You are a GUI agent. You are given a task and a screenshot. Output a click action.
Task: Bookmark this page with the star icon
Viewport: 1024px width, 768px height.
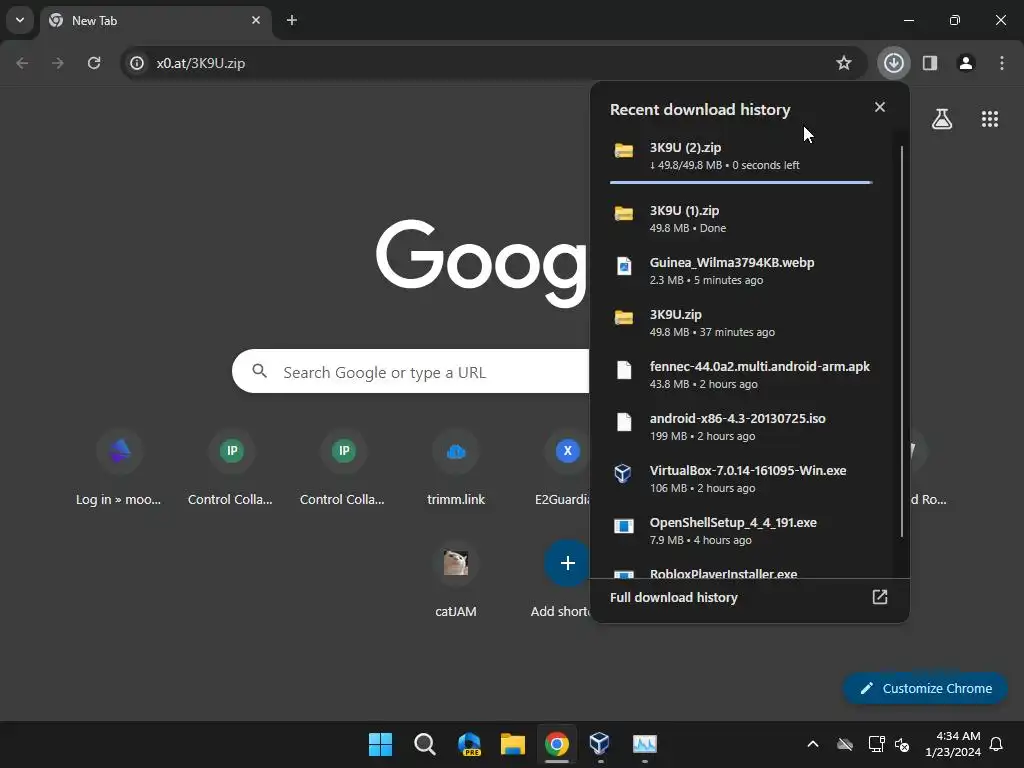(x=844, y=63)
